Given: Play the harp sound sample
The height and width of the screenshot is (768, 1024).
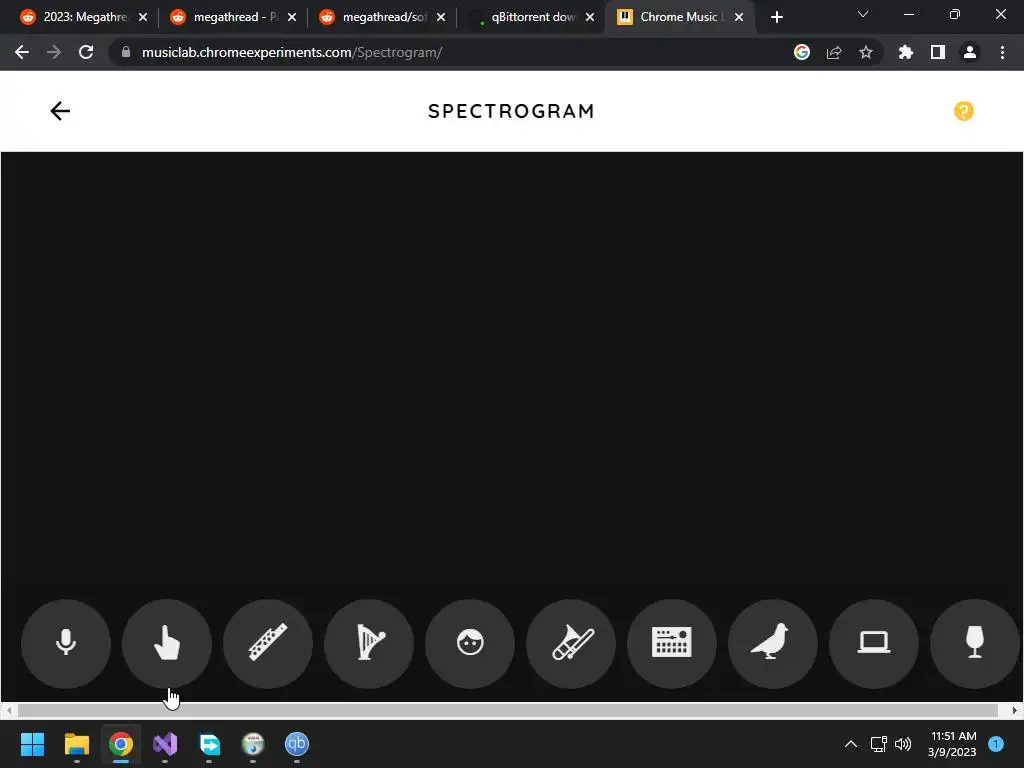Looking at the screenshot, I should point(369,643).
